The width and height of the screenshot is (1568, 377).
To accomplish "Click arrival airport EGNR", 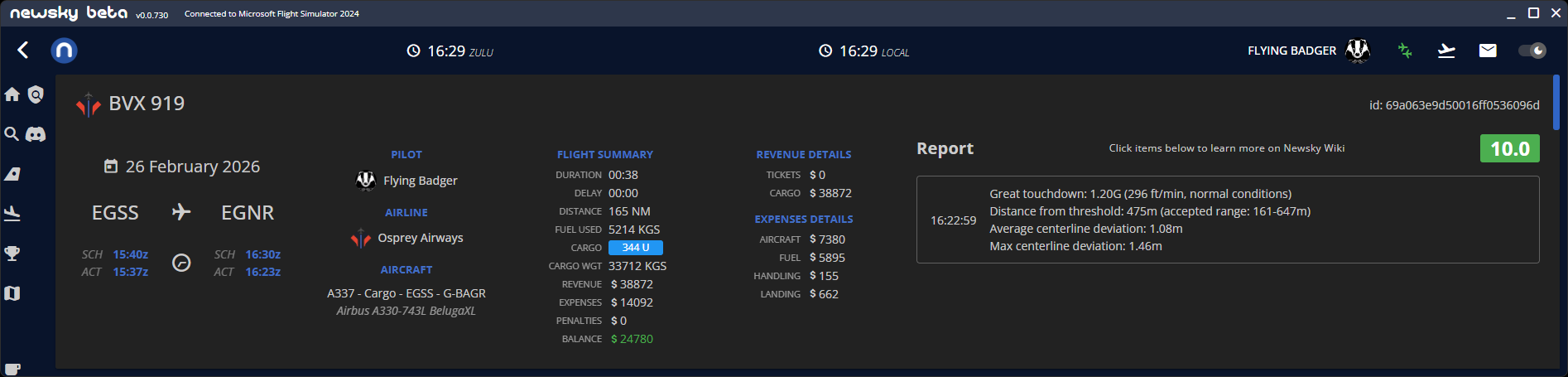I will coord(248,213).
